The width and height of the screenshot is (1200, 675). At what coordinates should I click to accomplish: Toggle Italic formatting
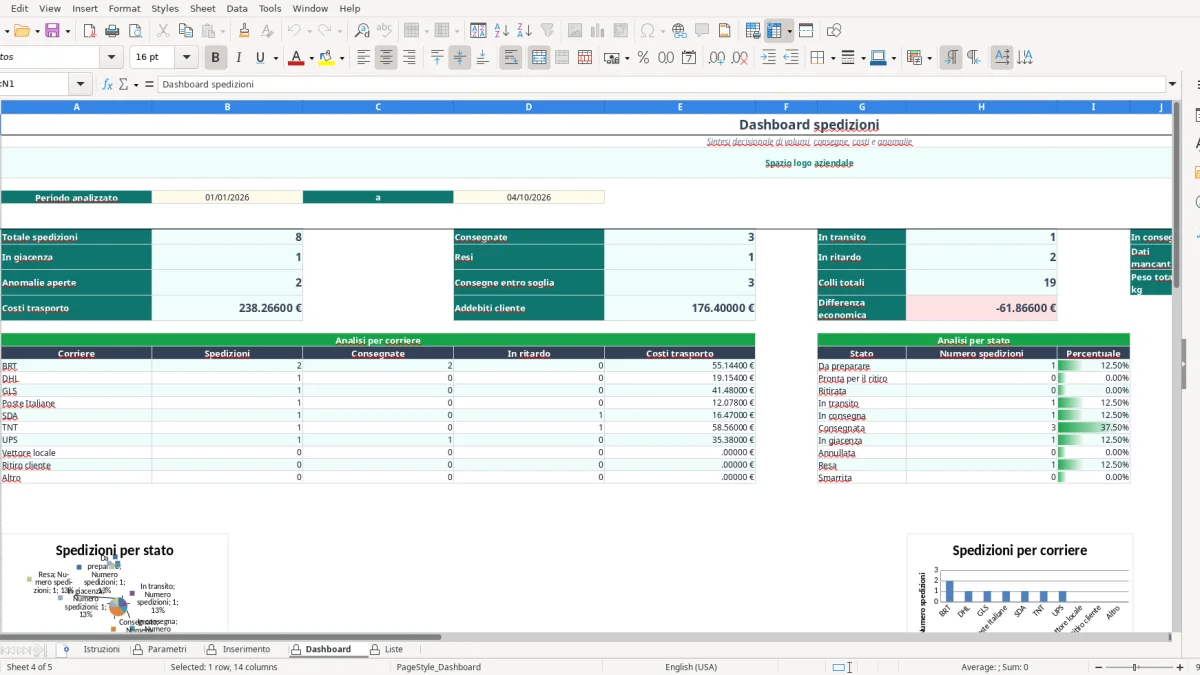point(238,58)
